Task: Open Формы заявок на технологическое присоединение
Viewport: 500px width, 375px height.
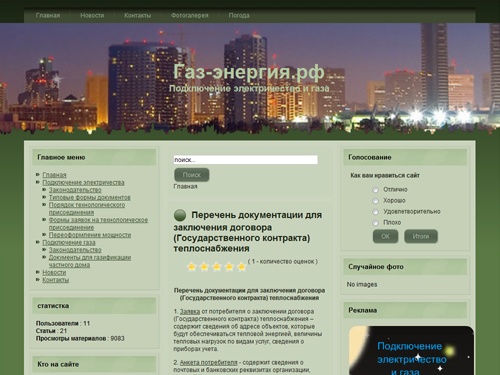Action: click(x=98, y=224)
